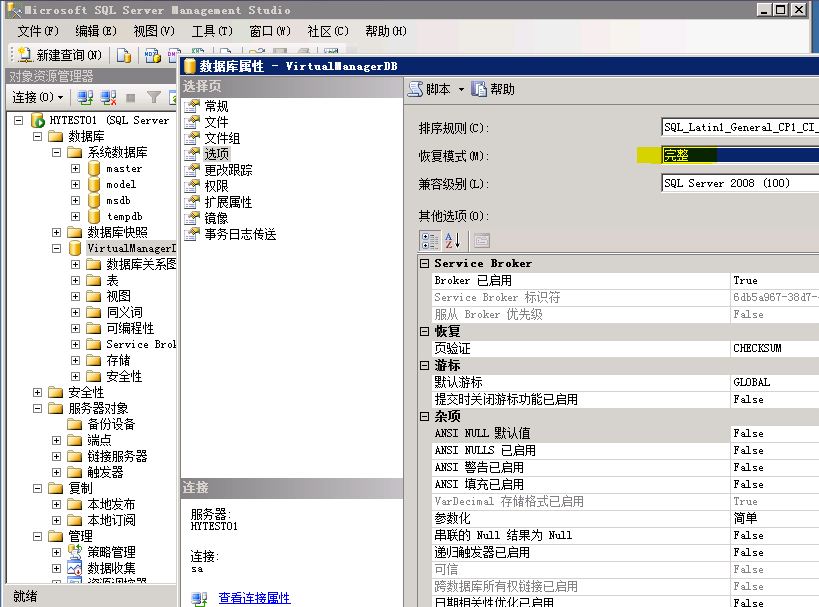The image size is (819, 607).
Task: Click the 新建查询 (New Query) toolbar button
Action: (x=60, y=55)
